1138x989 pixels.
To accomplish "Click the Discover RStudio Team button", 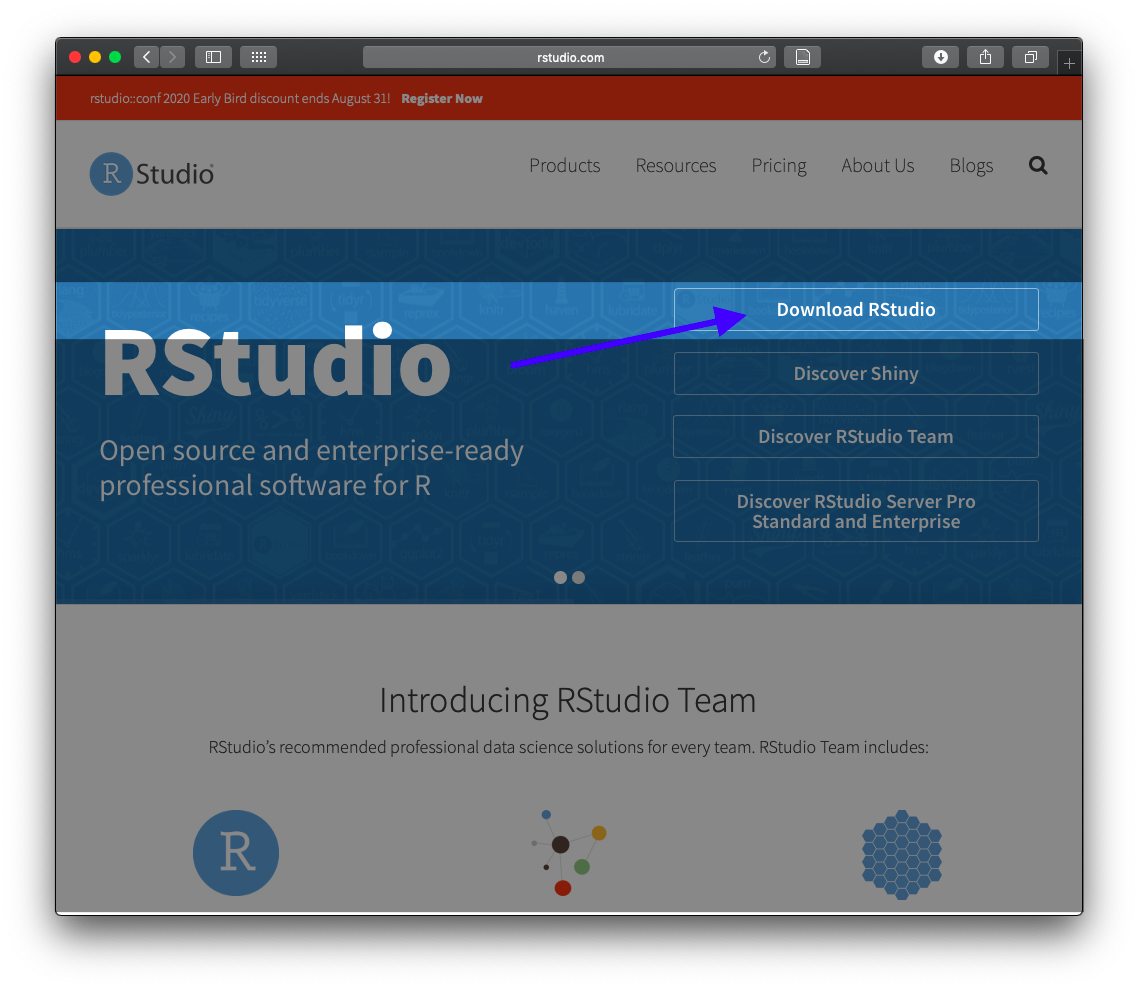I will pyautogui.click(x=856, y=436).
